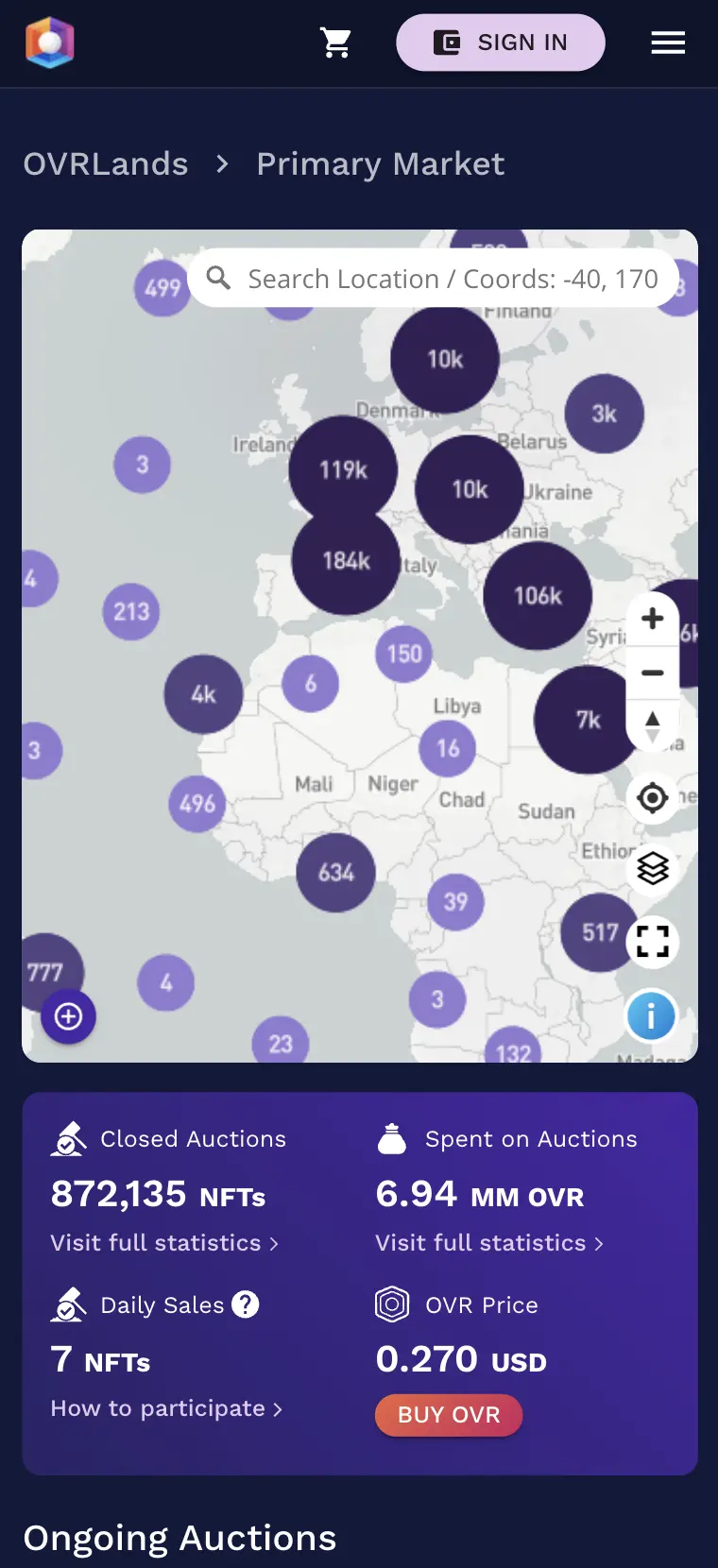This screenshot has width=718, height=1568.
Task: Zoom out on the map
Action: (x=652, y=673)
